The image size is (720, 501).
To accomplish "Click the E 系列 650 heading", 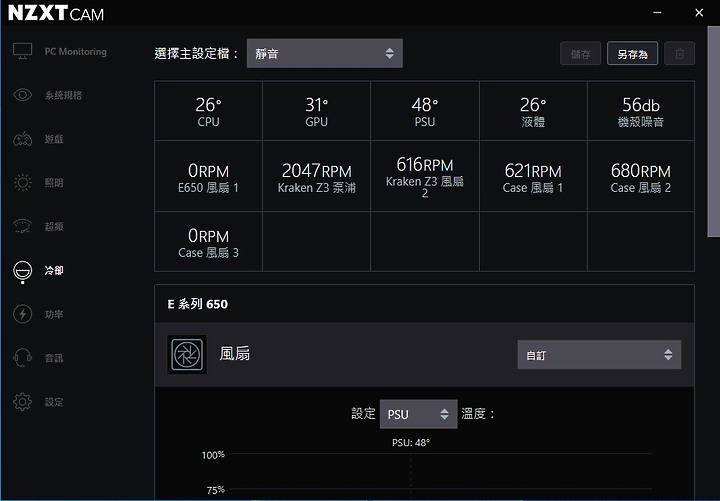I will tap(197, 304).
